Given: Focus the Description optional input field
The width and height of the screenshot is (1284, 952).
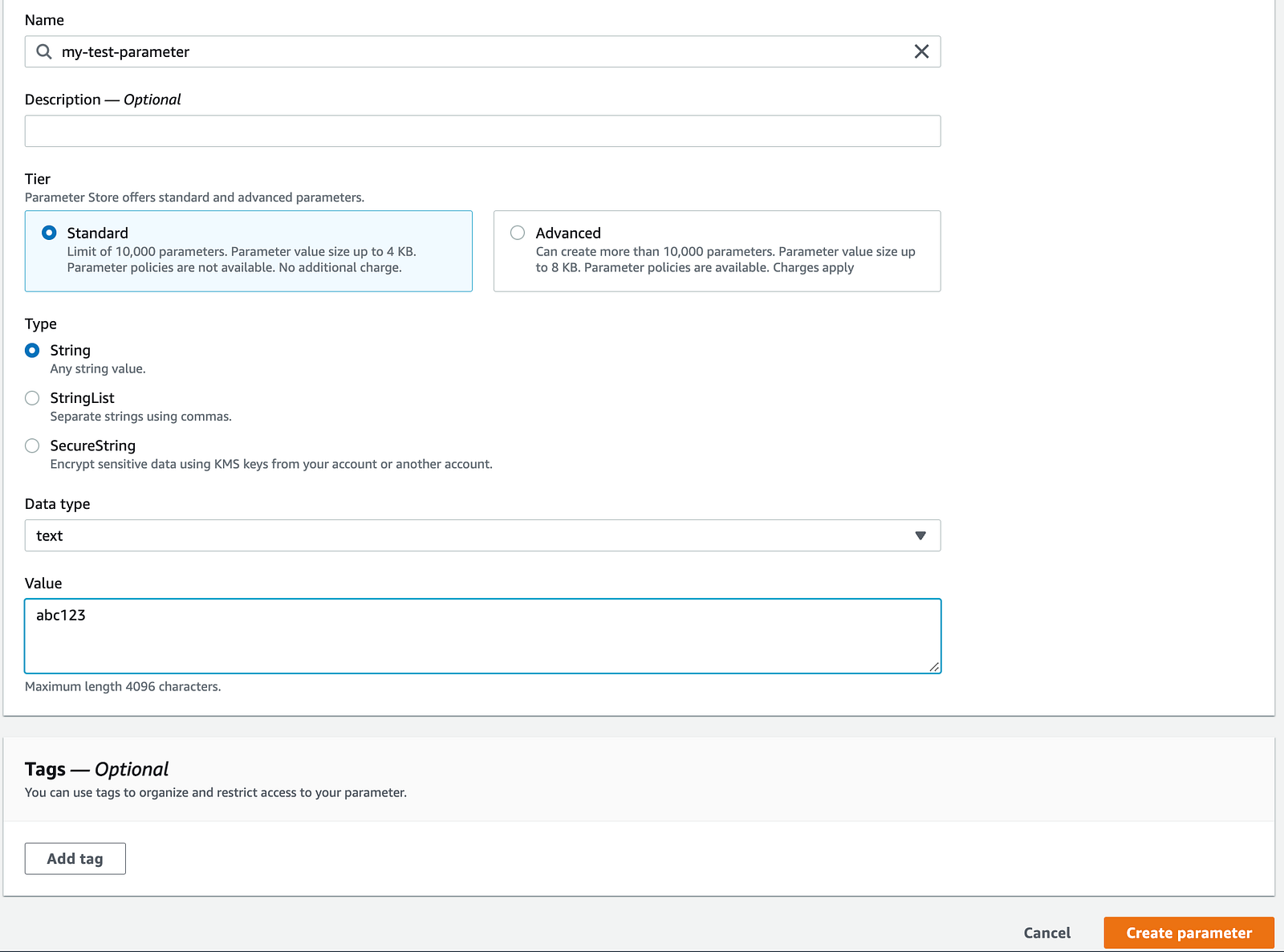Looking at the screenshot, I should (482, 131).
